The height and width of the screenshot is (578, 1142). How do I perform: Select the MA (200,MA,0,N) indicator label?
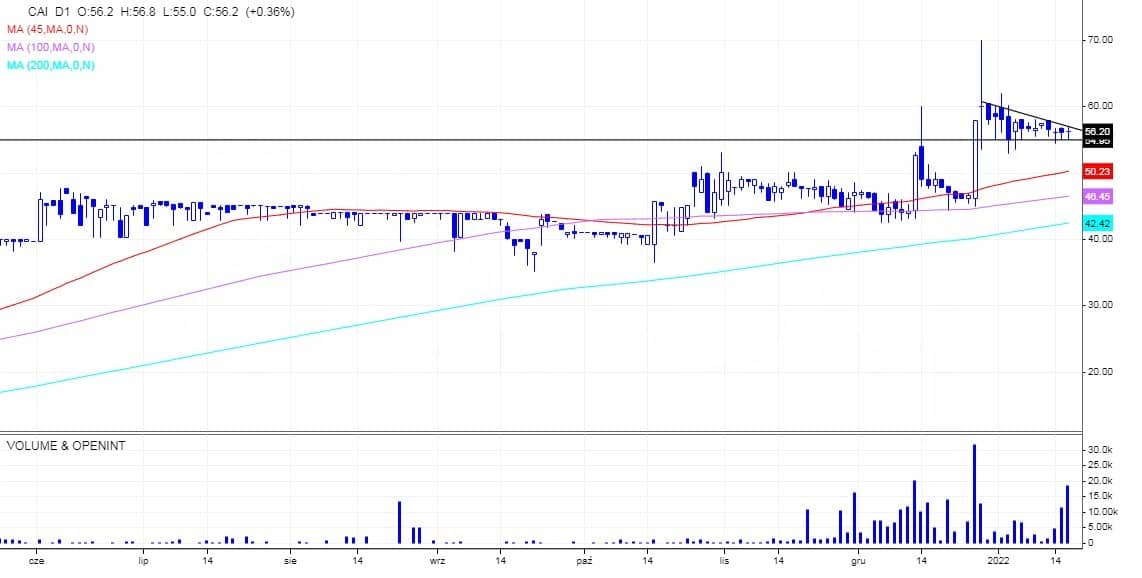(52, 65)
